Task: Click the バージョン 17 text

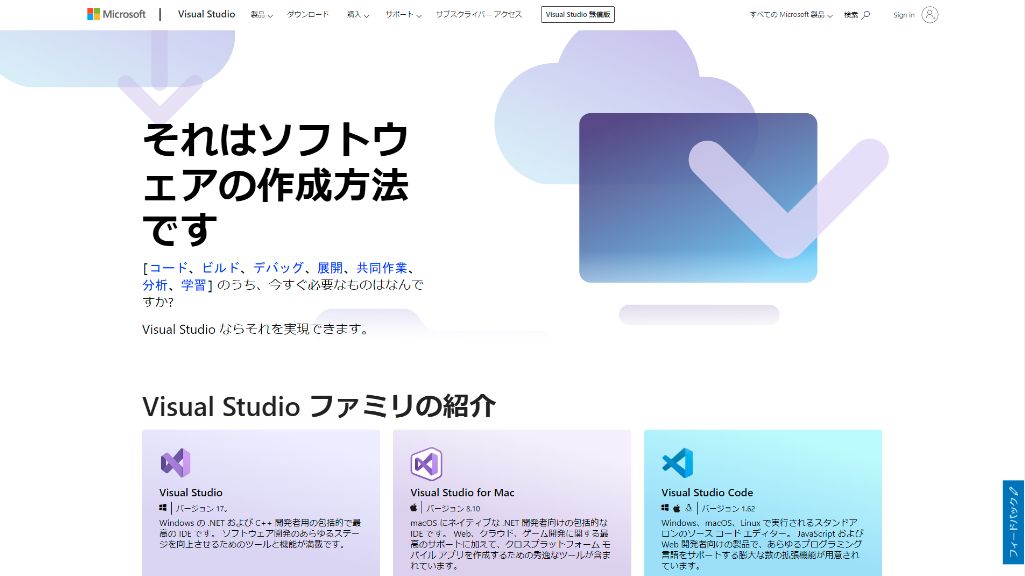Action: click(x=201, y=509)
